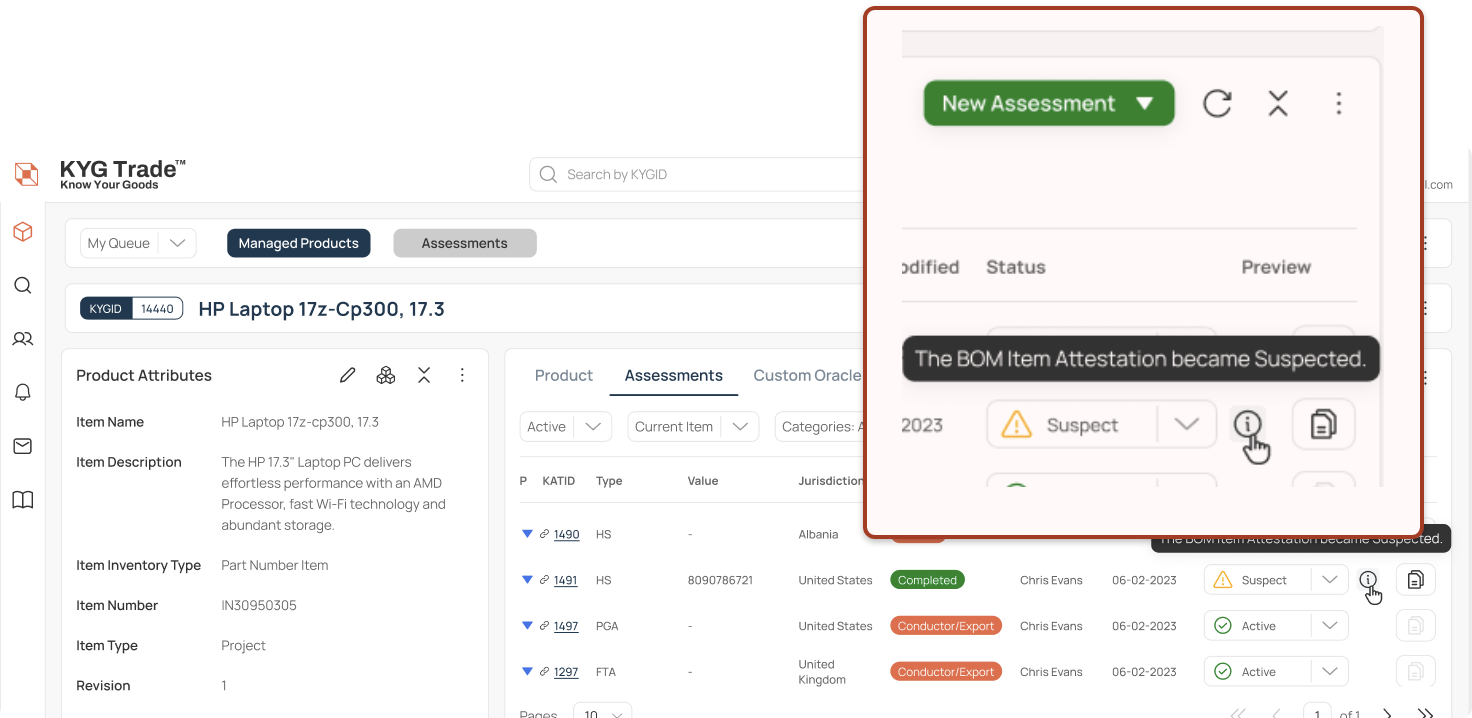Click the KATID column header
Image resolution: width=1472 pixels, height=718 pixels.
(x=559, y=481)
